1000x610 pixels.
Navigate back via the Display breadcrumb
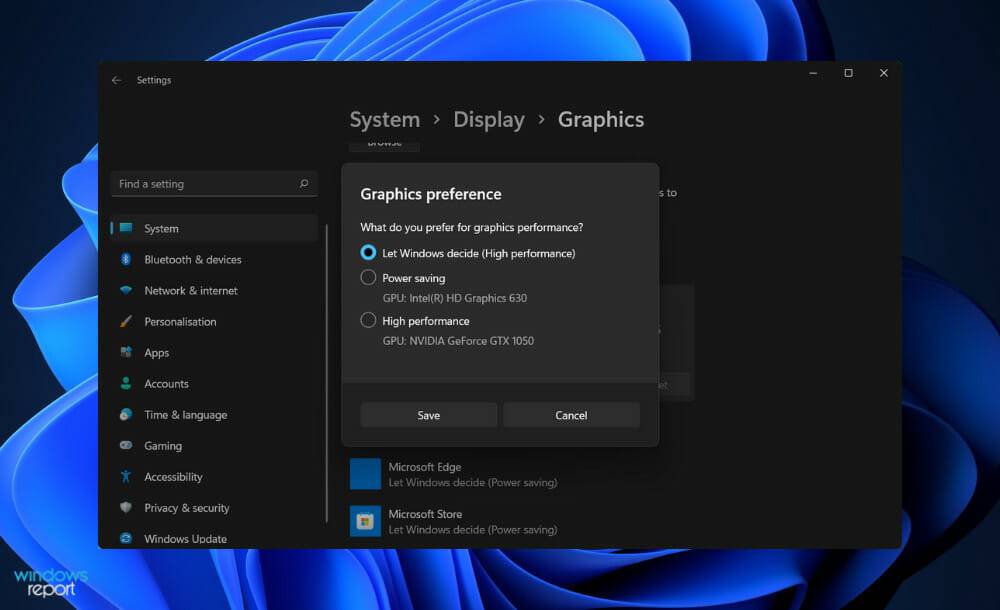coord(489,119)
